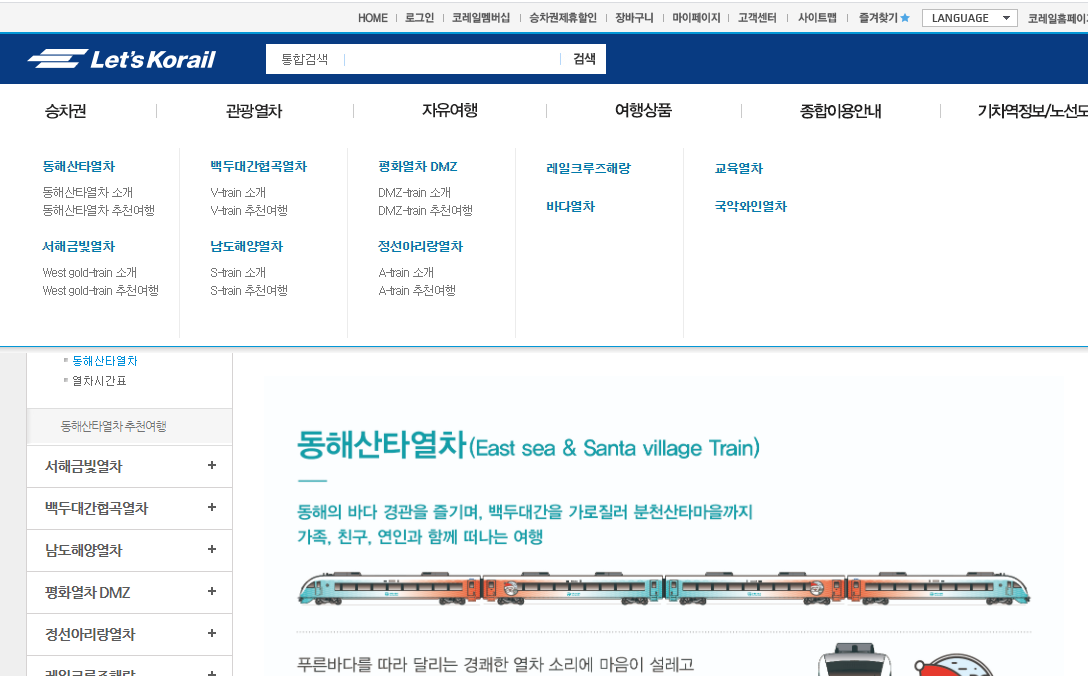
Task: Select the 기차역정보/노선도 main menu
Action: [1032, 111]
